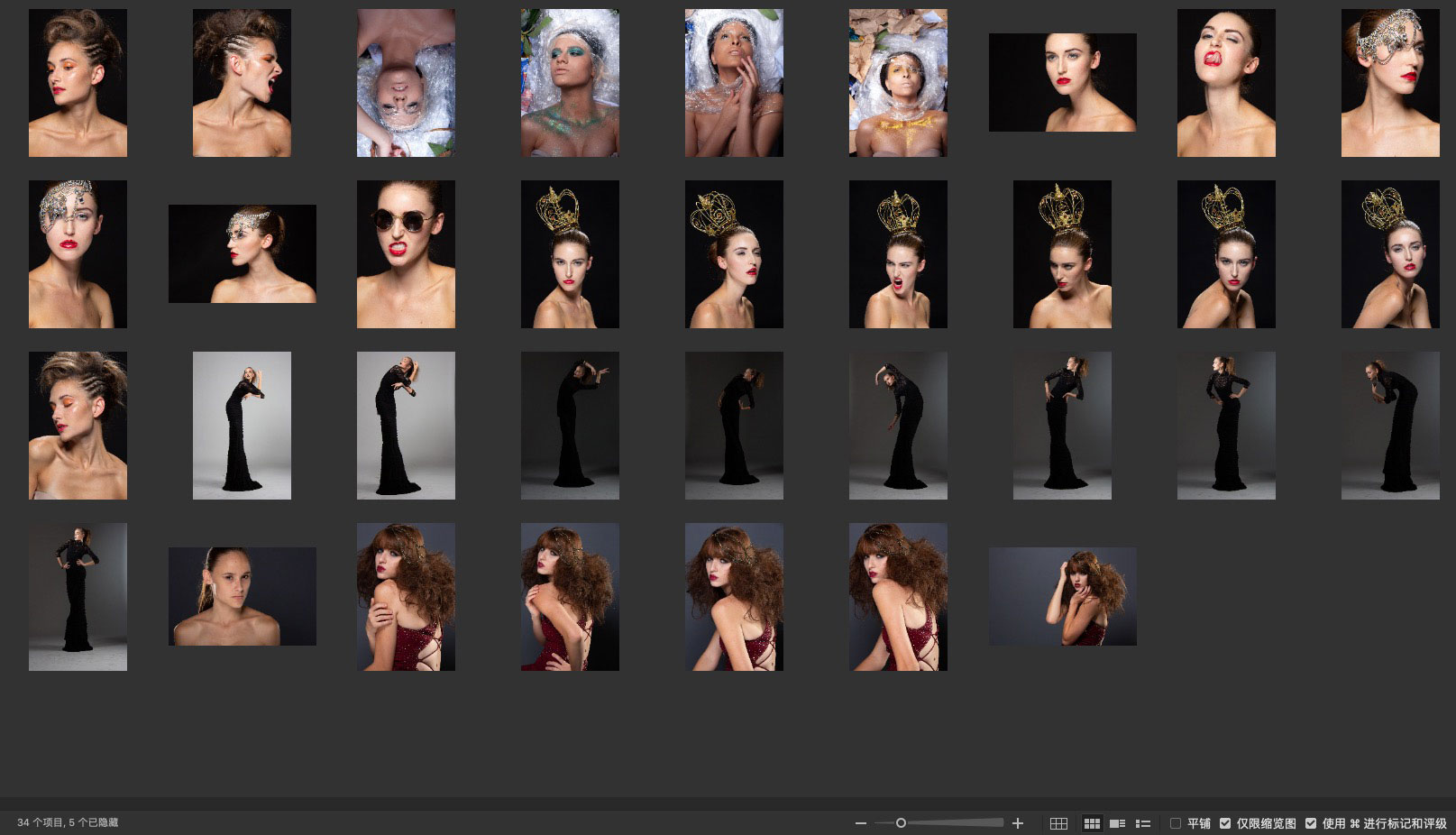Select first gold crown portrait thumbnail
This screenshot has height=835, width=1456.
[x=570, y=253]
